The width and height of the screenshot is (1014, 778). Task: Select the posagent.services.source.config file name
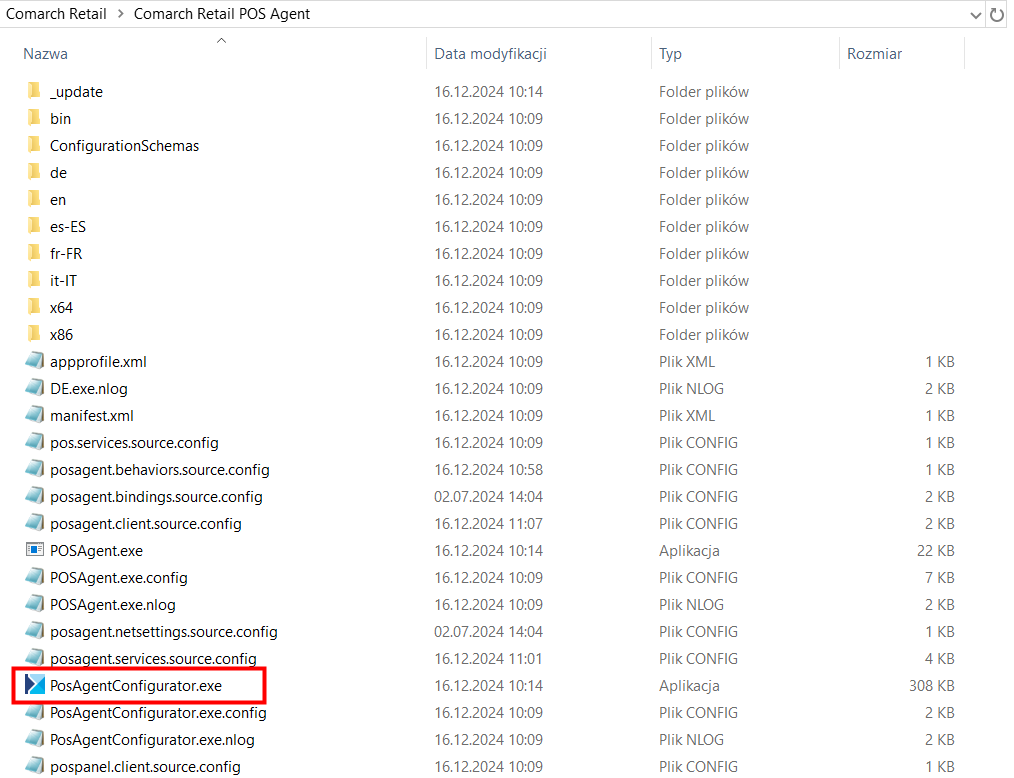(x=153, y=658)
